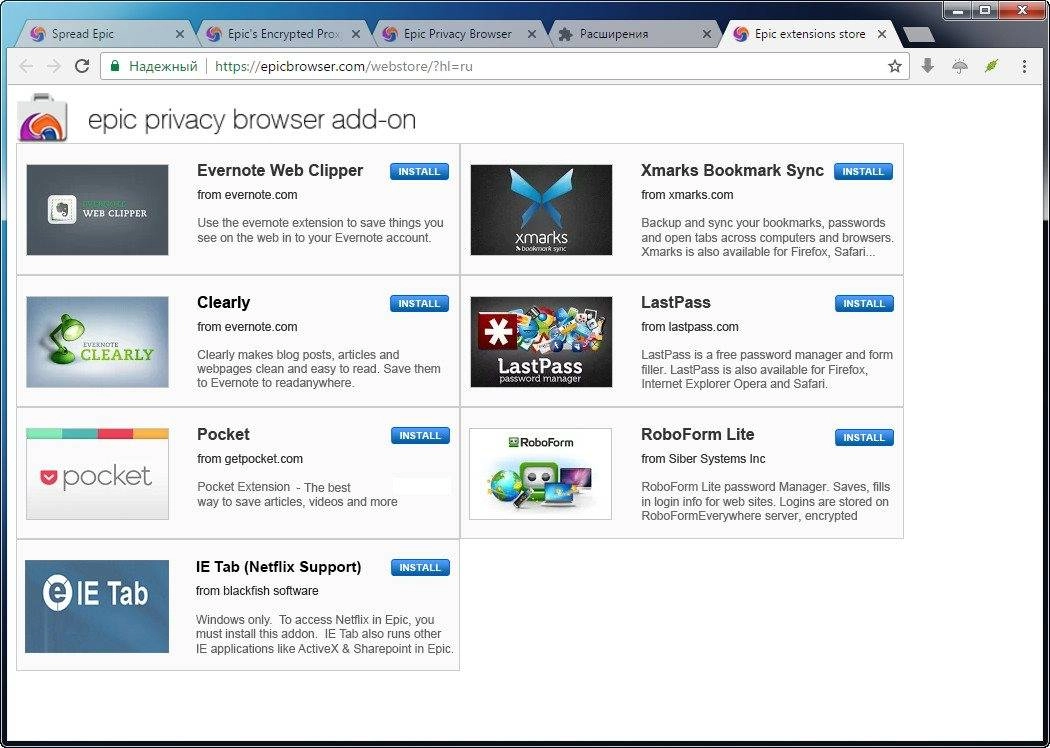Viewport: 1050px width, 748px height.
Task: Reload the current page
Action: click(x=82, y=66)
